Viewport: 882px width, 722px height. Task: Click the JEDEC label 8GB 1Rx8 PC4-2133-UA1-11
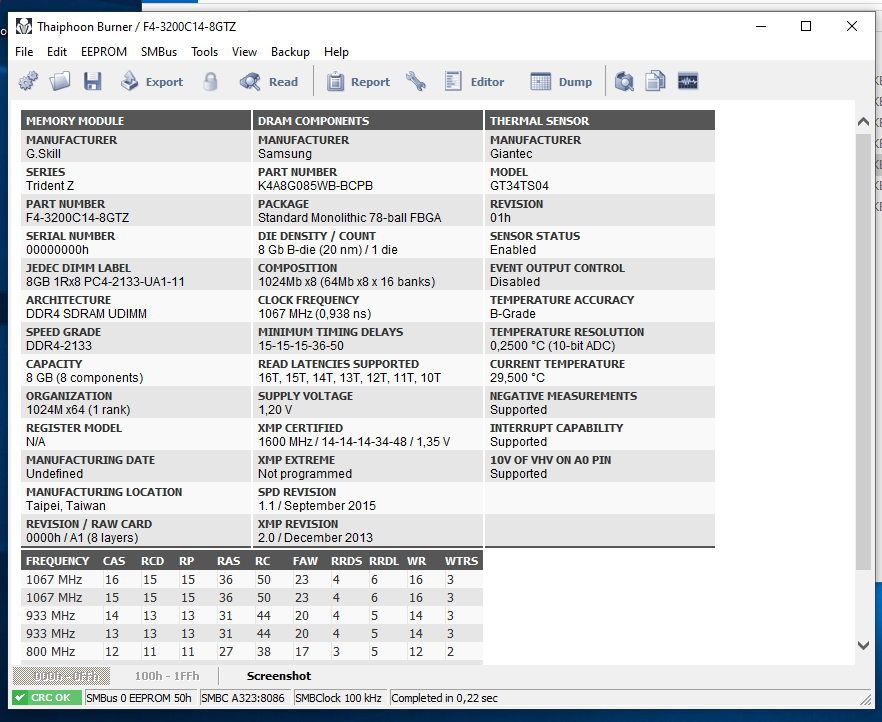pos(105,282)
